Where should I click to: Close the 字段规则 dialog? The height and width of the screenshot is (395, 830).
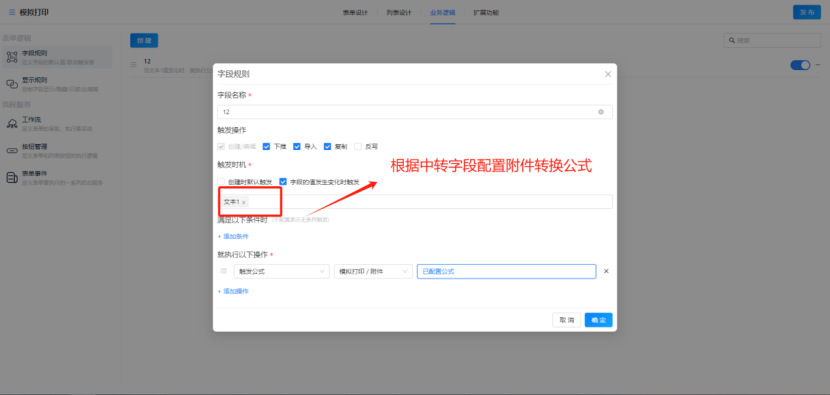pos(608,74)
